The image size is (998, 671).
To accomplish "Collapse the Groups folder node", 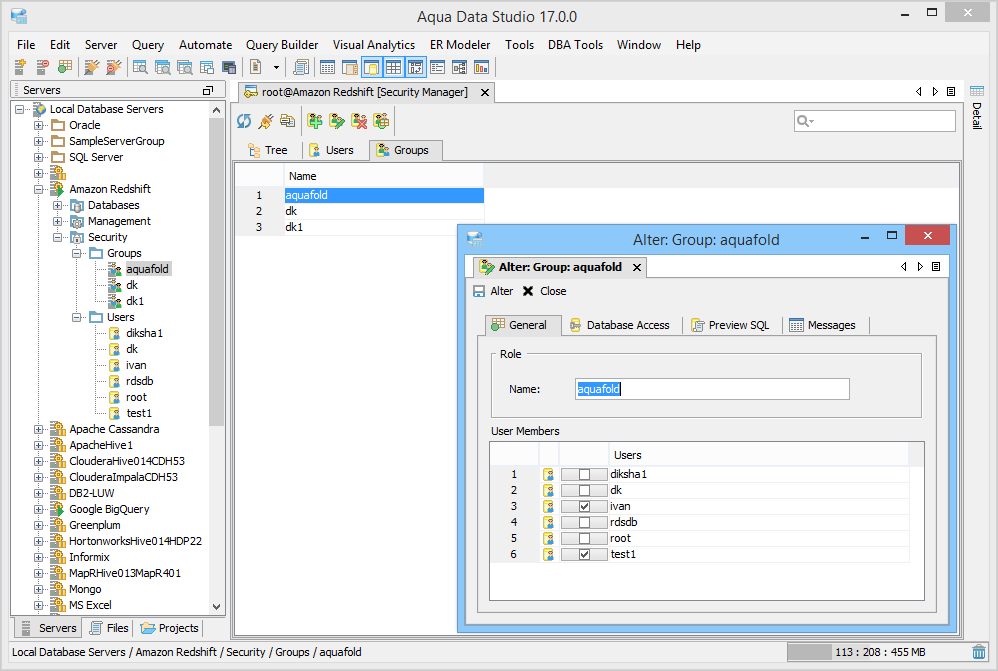I will click(77, 253).
